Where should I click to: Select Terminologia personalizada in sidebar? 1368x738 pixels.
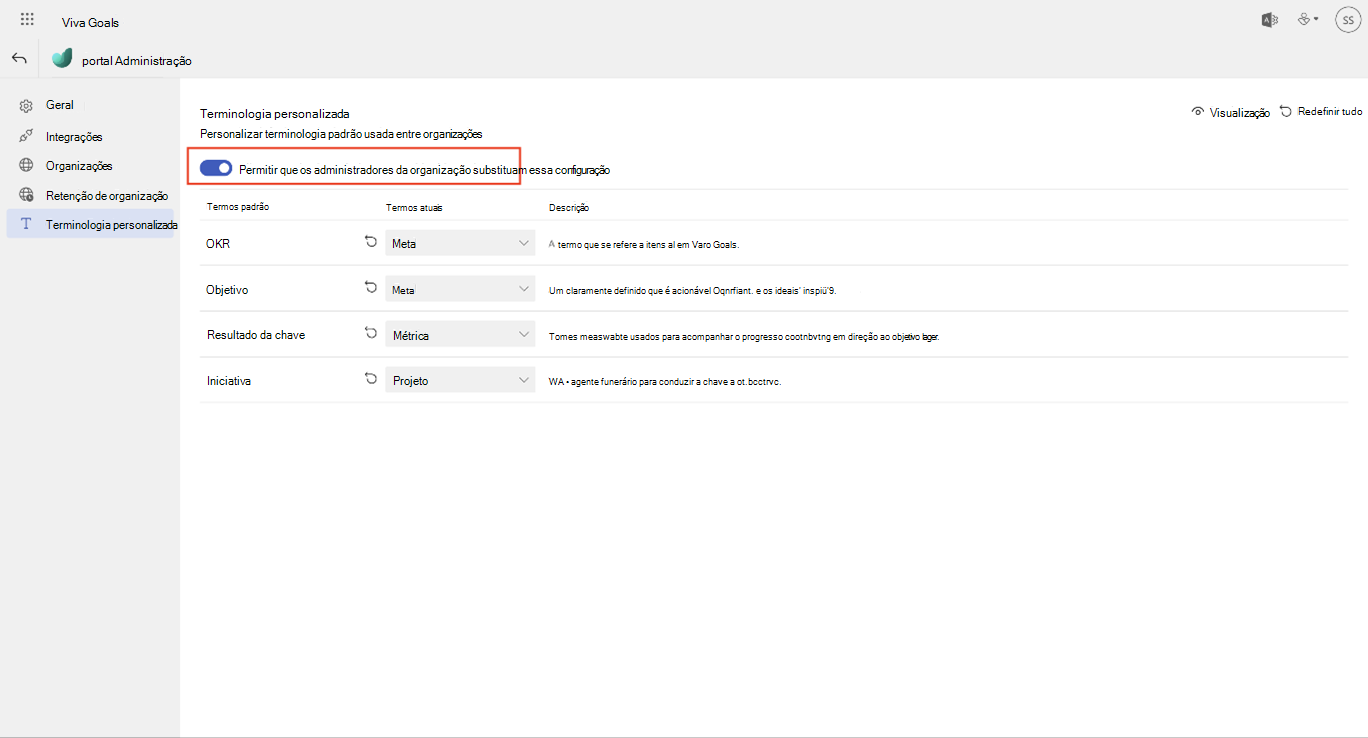(90, 225)
